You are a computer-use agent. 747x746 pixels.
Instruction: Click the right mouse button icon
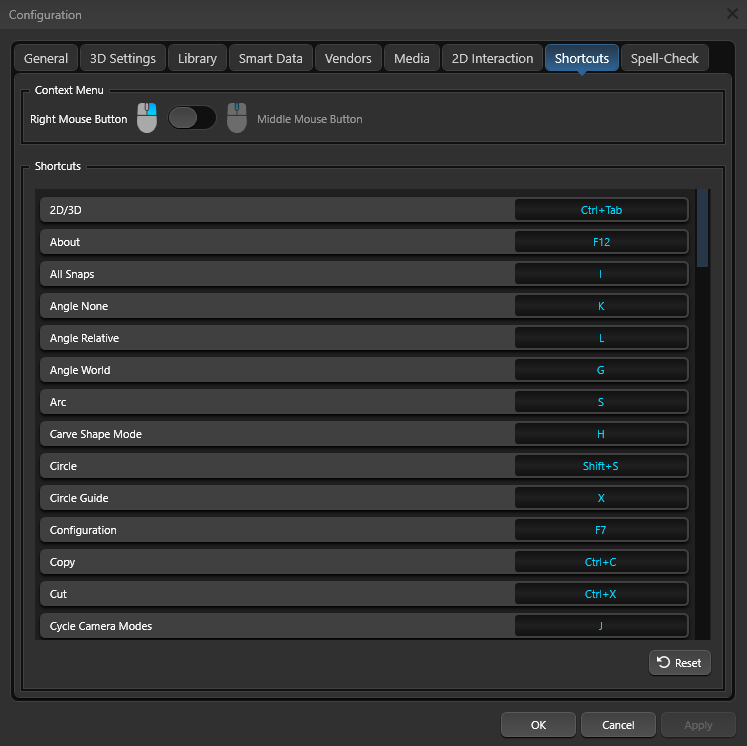[147, 118]
